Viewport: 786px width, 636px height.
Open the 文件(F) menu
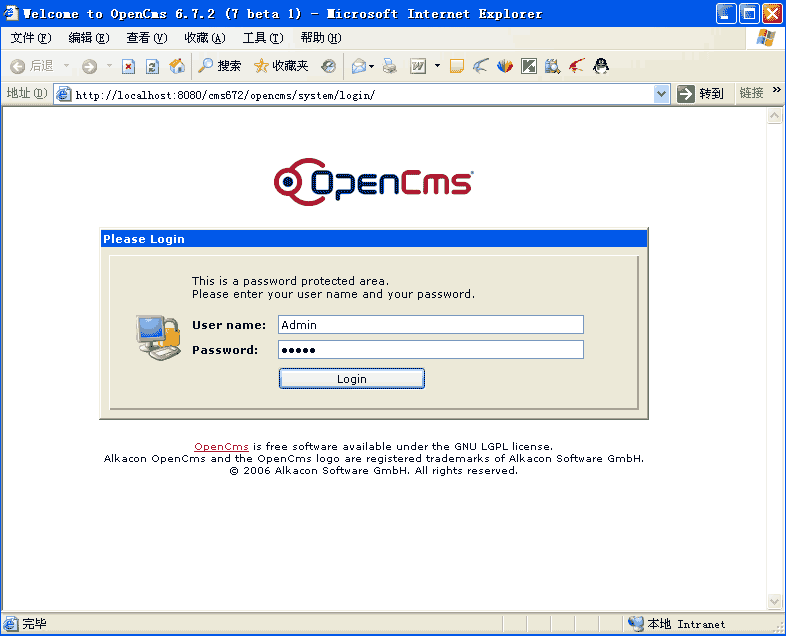tap(31, 38)
